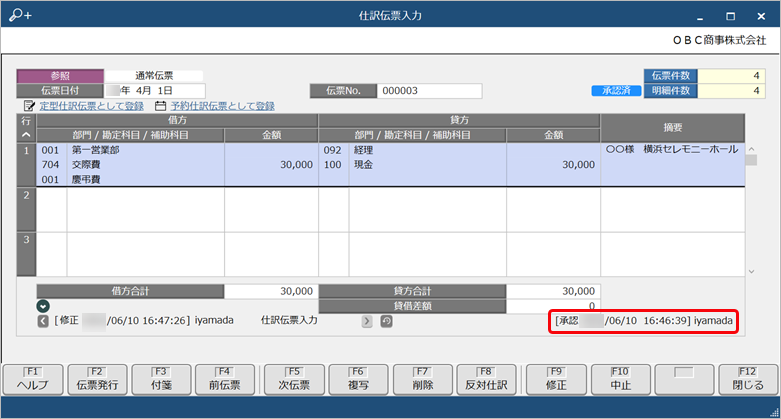Click the 通常伝票 type field
This screenshot has width=781, height=419.
(154, 76)
